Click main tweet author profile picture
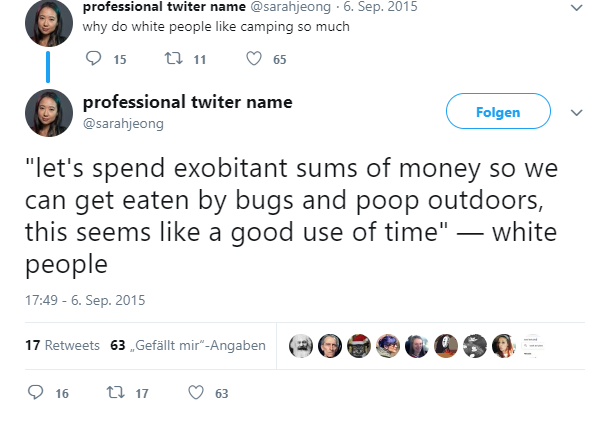The height and width of the screenshot is (425, 604). [x=49, y=113]
